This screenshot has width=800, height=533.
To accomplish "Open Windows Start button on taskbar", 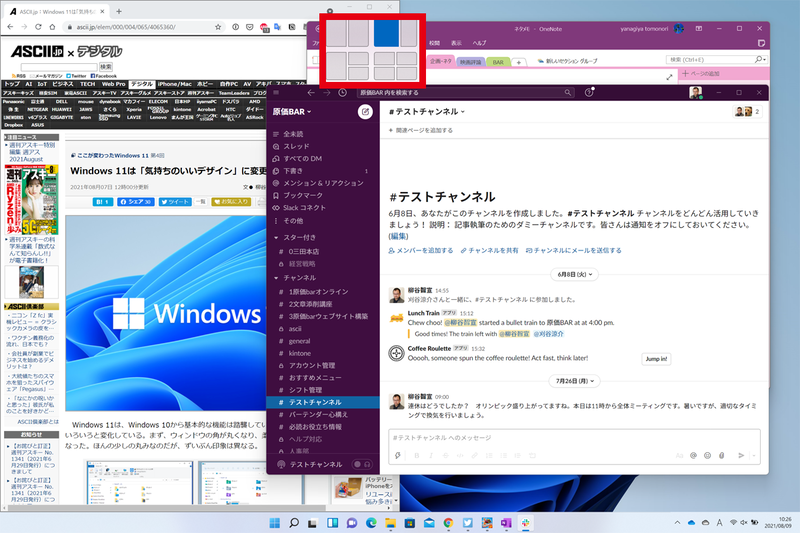I will [x=274, y=523].
